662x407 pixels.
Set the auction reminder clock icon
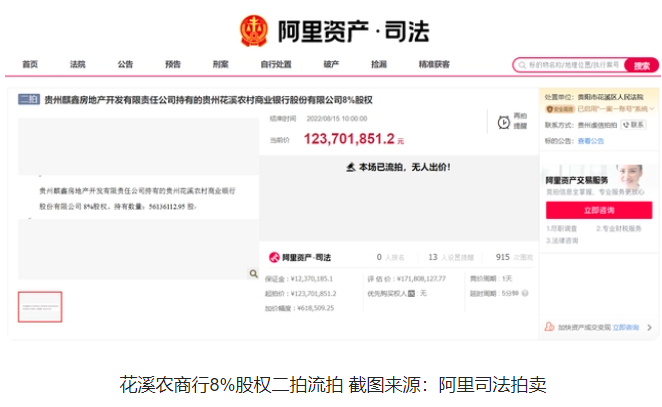pyautogui.click(x=504, y=122)
